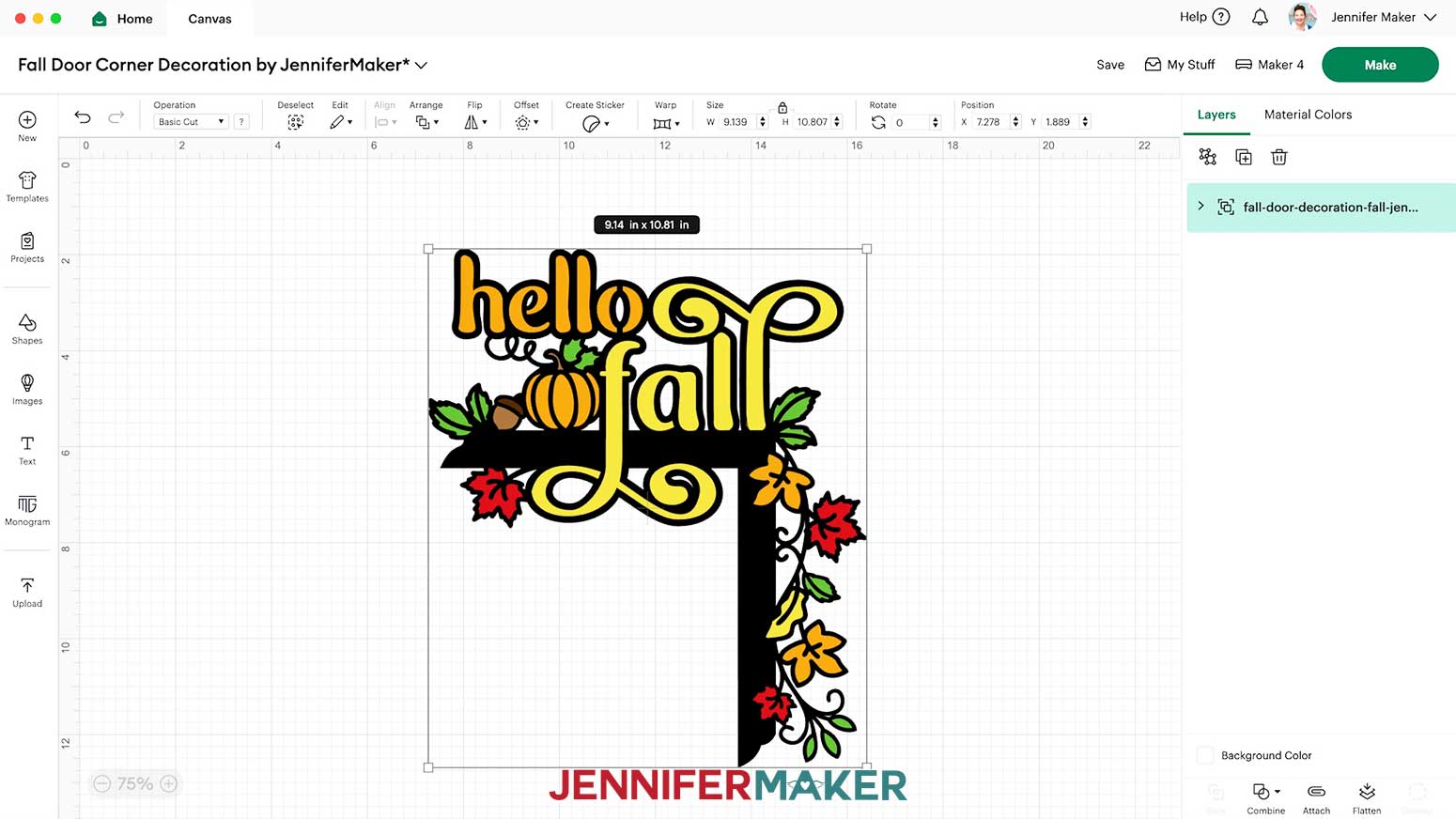Duplicate the selected layer
Image resolution: width=1456 pixels, height=819 pixels.
click(x=1244, y=157)
